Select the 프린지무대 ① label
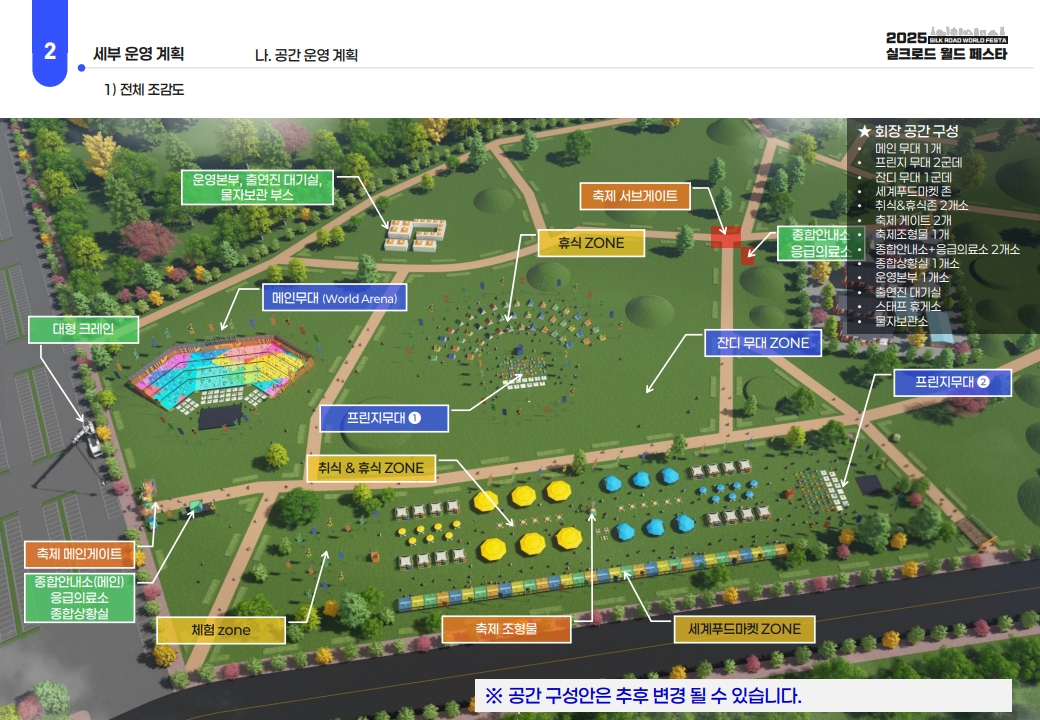 383,417
